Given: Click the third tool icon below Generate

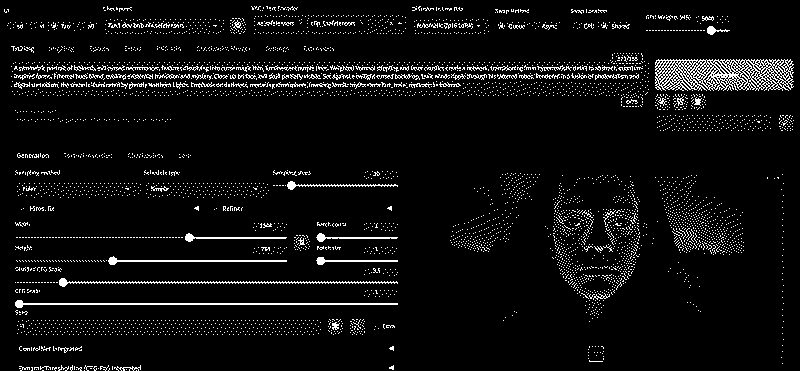Looking at the screenshot, I should point(697,102).
